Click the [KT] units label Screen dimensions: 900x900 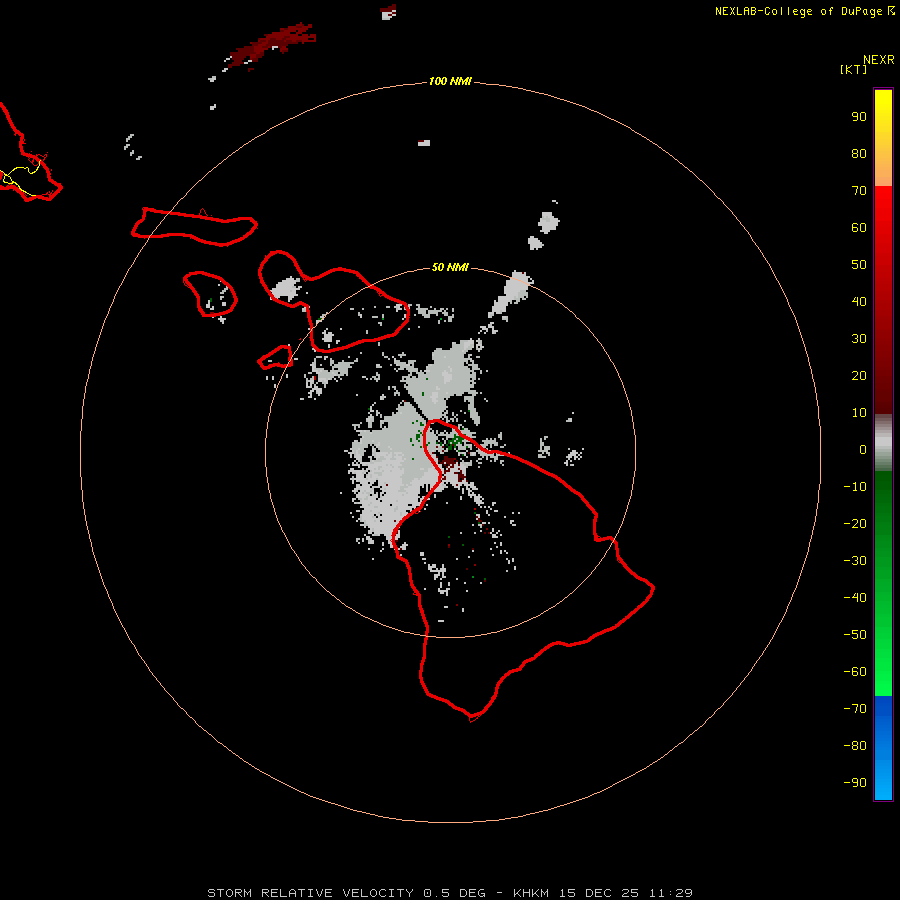point(853,69)
